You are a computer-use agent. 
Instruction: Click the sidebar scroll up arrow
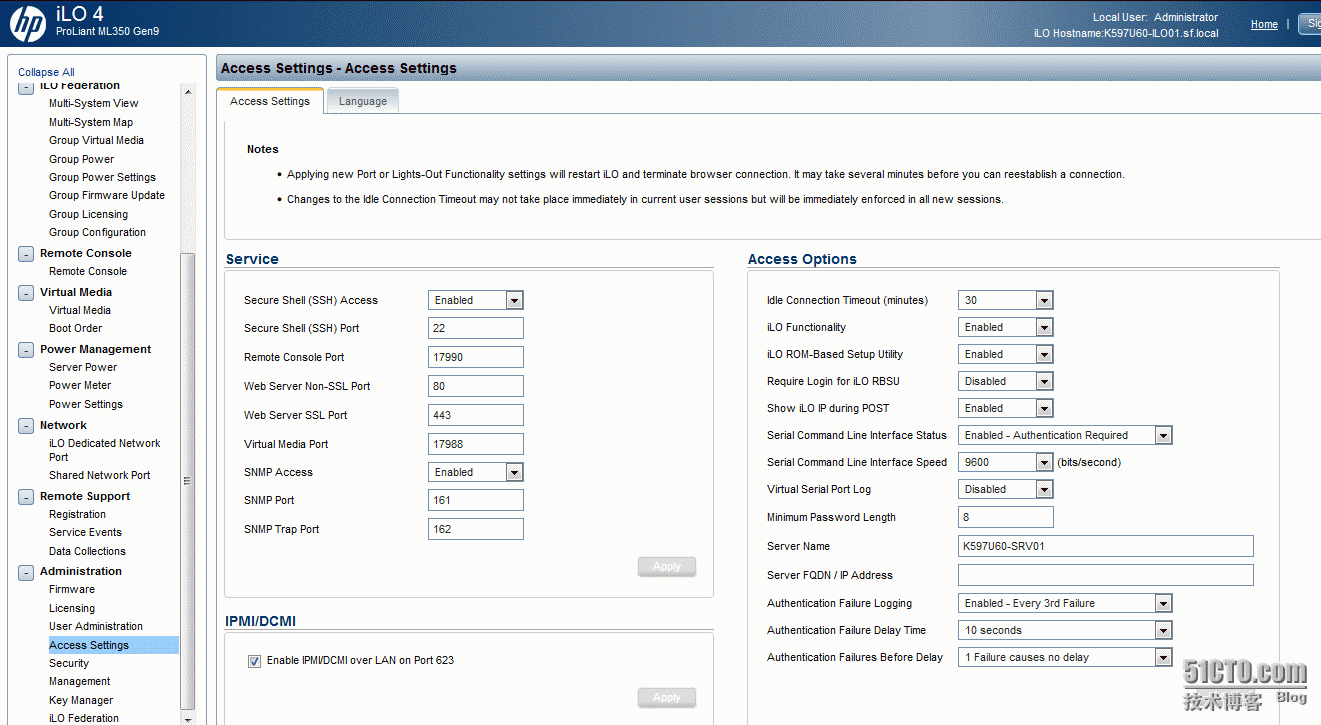[187, 90]
